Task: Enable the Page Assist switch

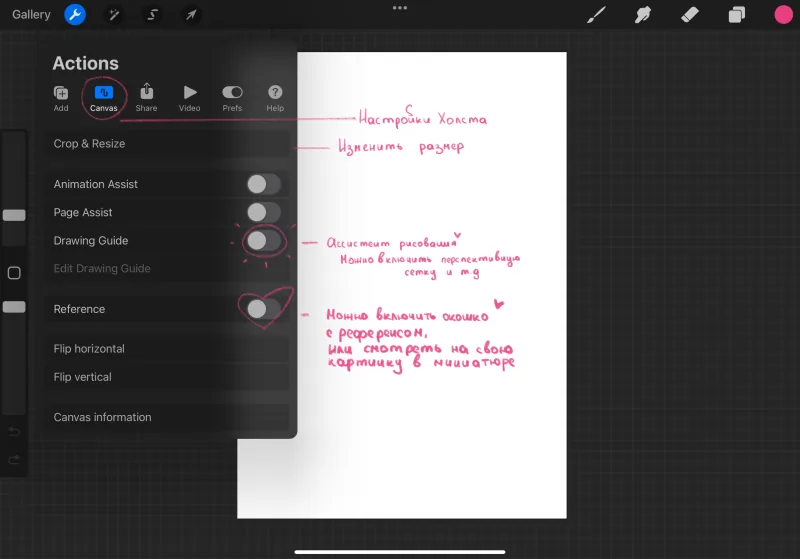Action: 264,212
